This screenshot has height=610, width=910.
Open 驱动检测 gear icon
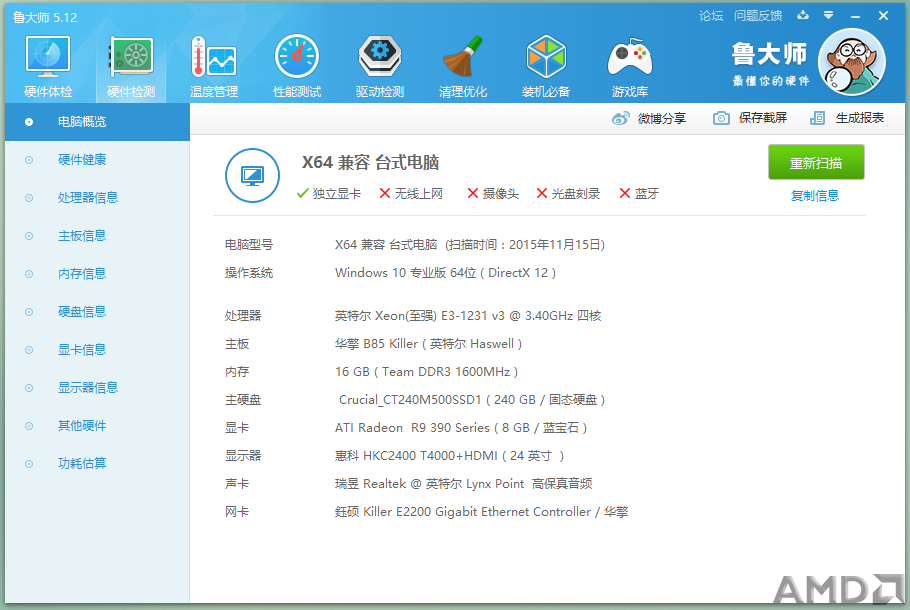(380, 56)
